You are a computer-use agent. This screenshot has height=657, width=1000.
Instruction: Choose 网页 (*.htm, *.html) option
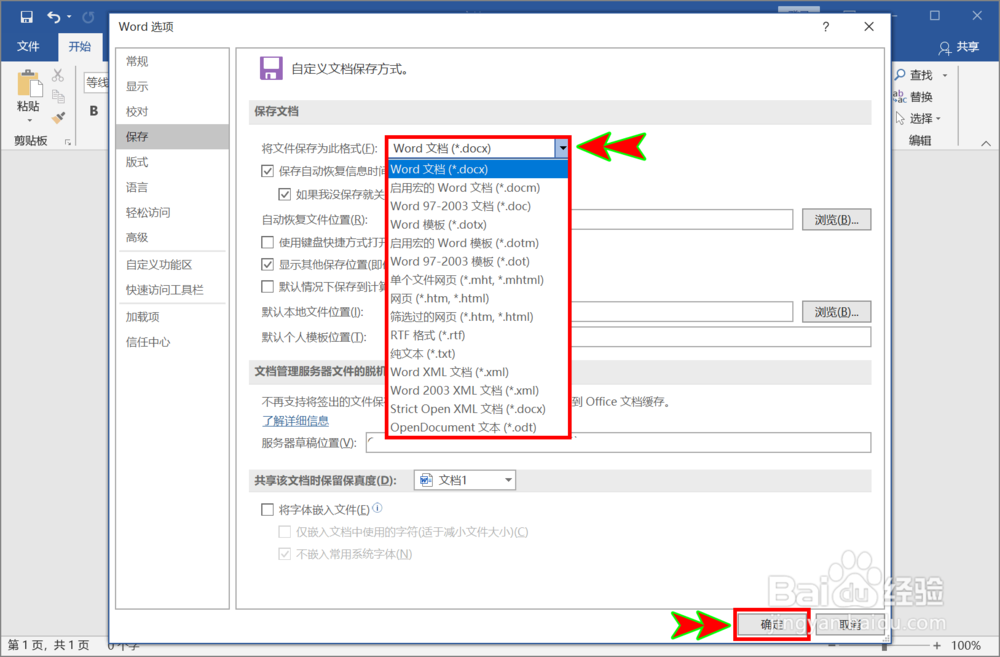[x=478, y=298]
